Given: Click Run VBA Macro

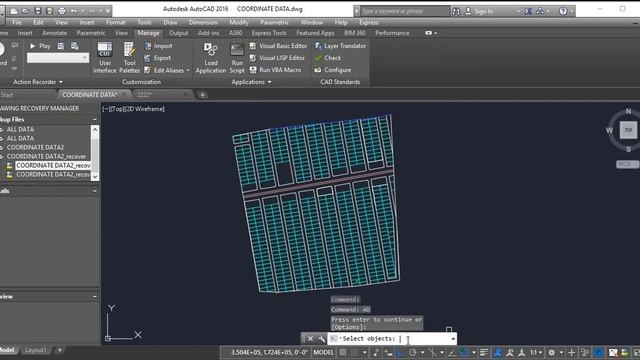Looking at the screenshot, I should (x=275, y=70).
